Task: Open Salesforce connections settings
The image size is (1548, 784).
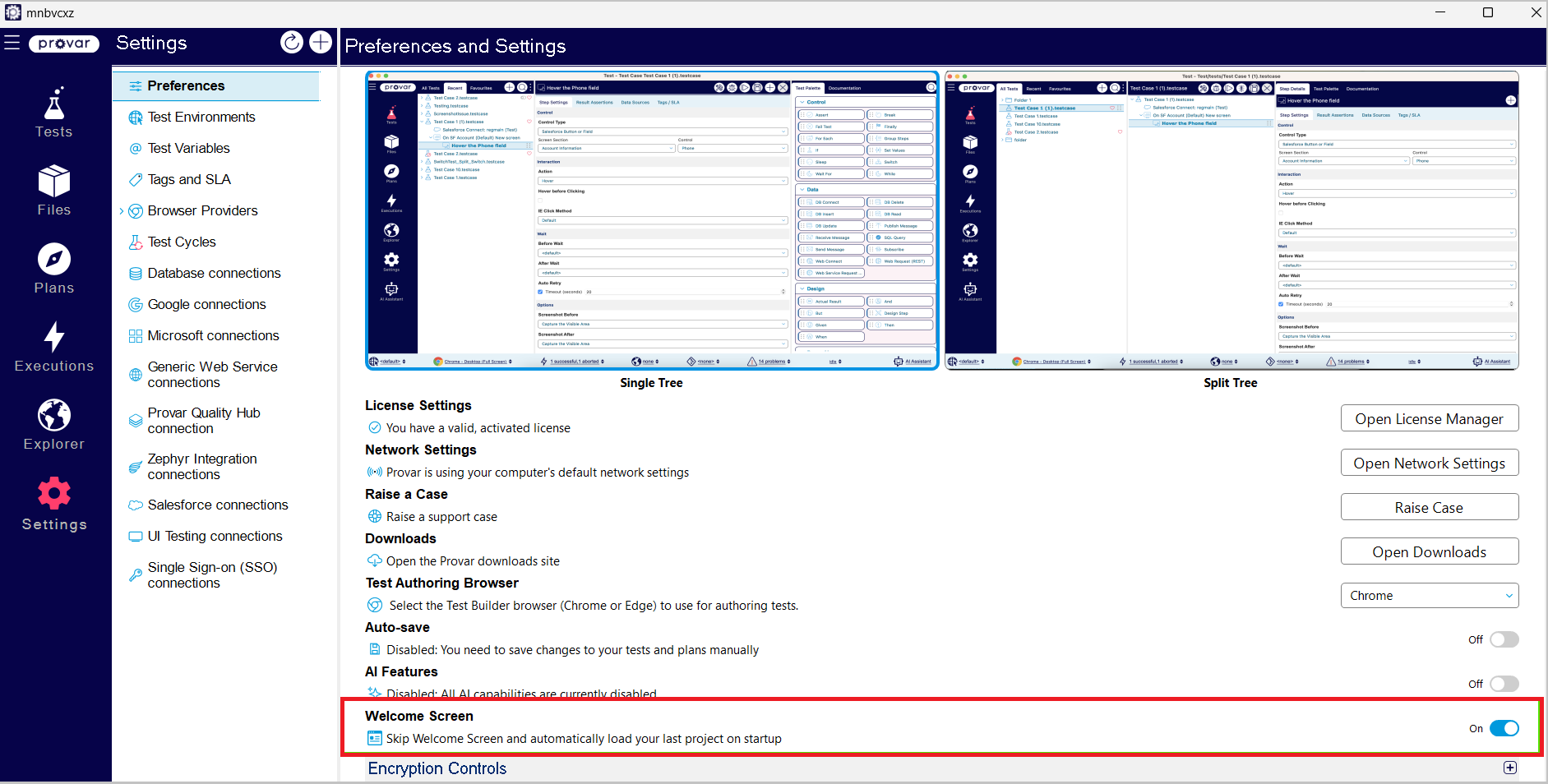Action: 216,505
